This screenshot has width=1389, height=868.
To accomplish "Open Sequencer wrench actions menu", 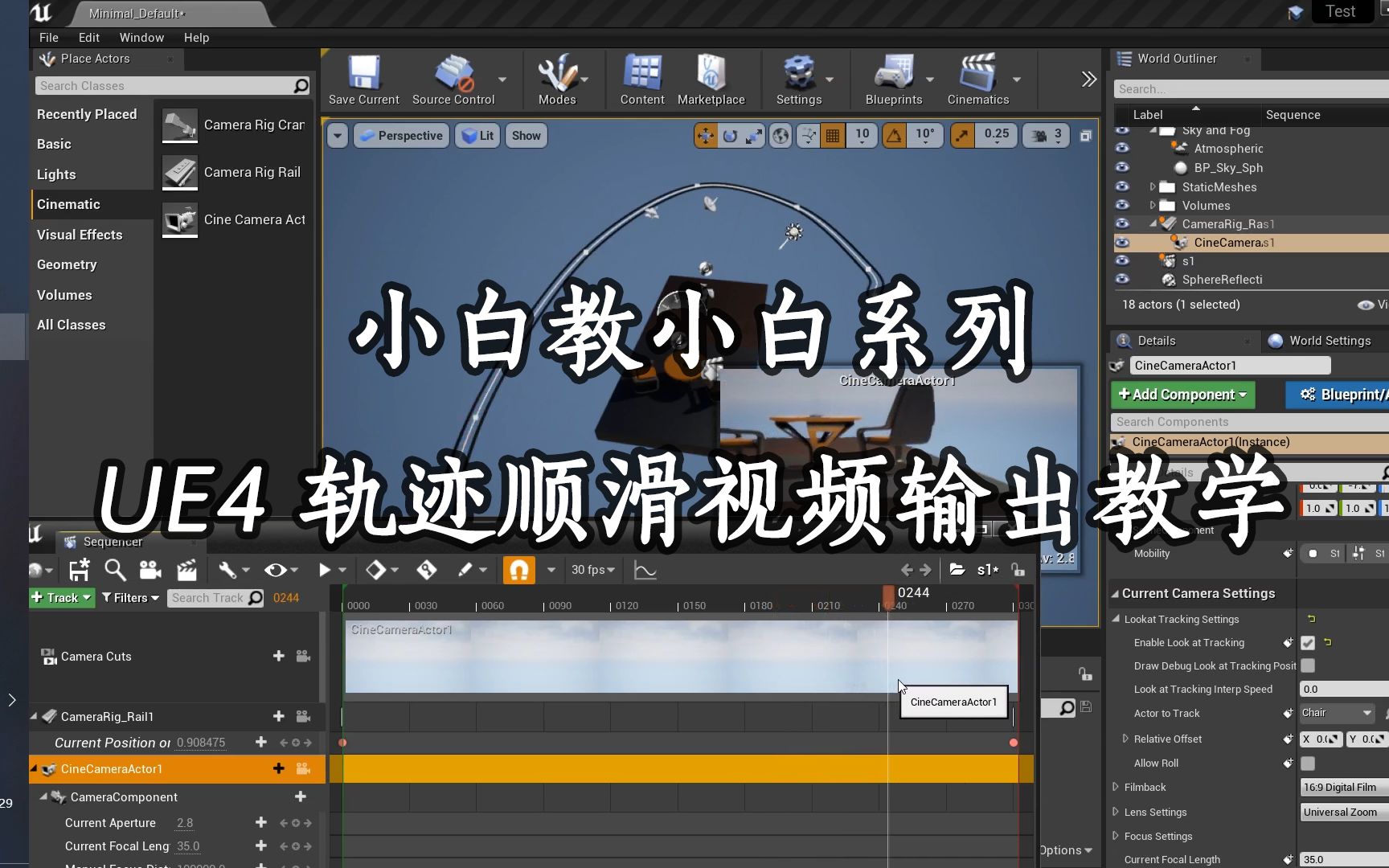I will tap(234, 570).
